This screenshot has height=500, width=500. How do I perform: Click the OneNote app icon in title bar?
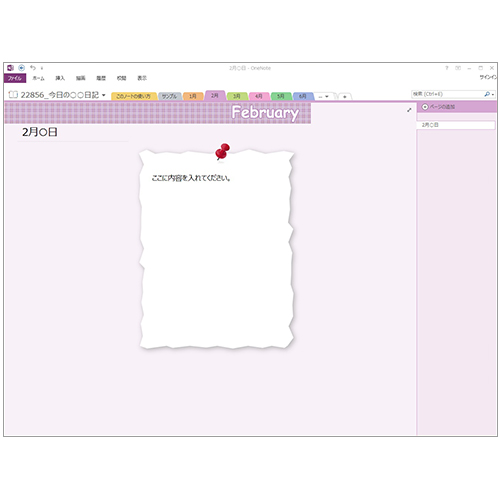10,68
